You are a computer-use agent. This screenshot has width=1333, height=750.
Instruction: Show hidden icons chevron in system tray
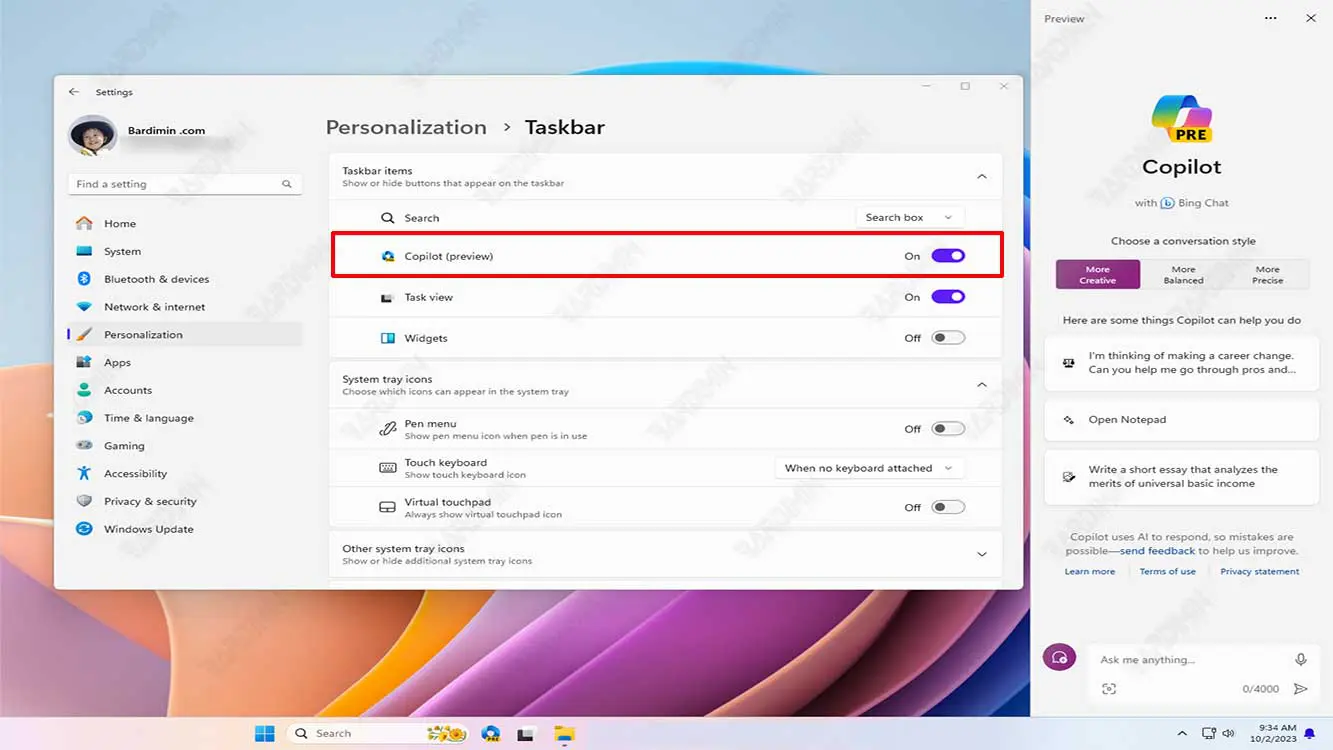[1182, 734]
